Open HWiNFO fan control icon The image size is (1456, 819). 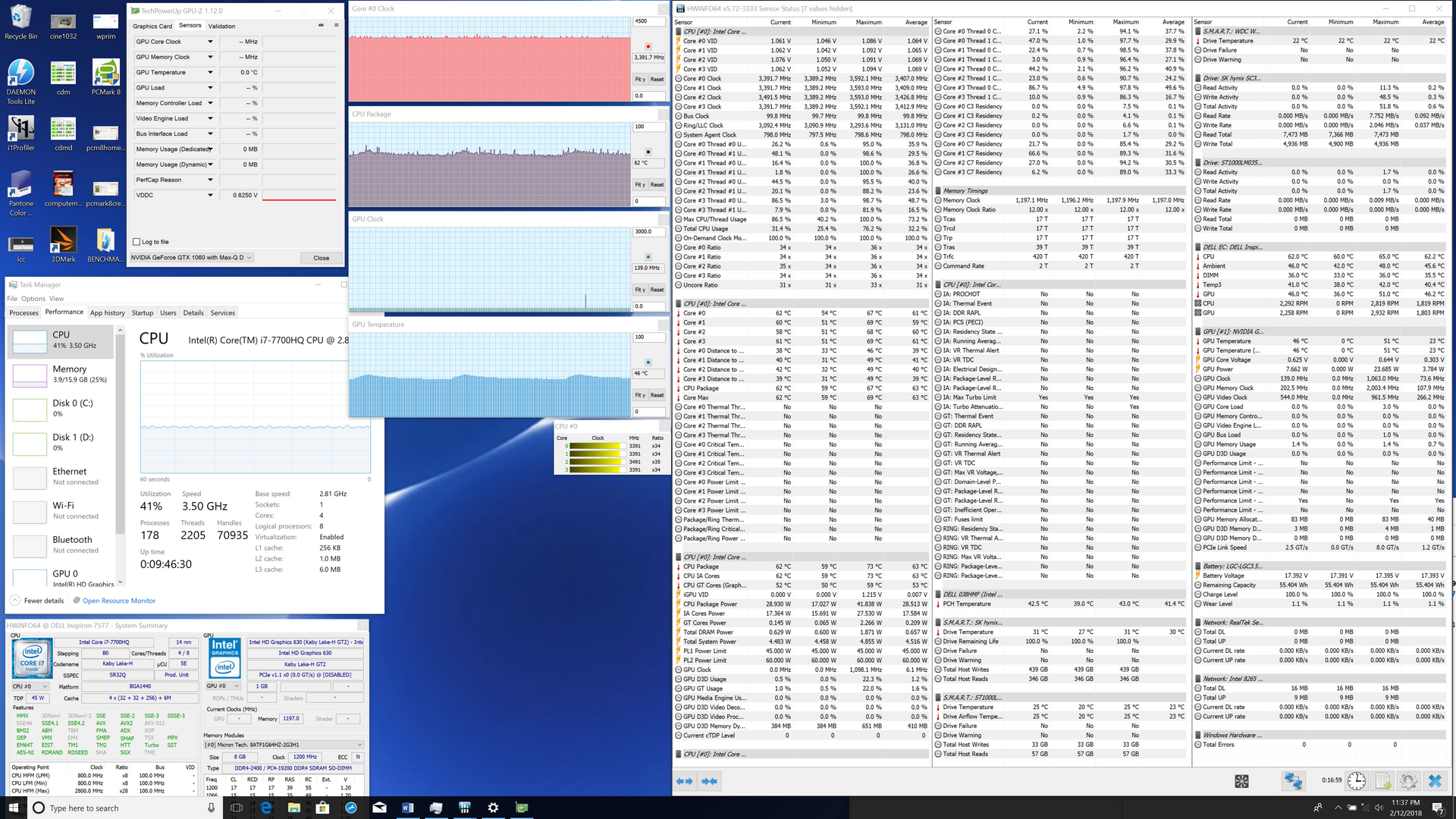1241,780
